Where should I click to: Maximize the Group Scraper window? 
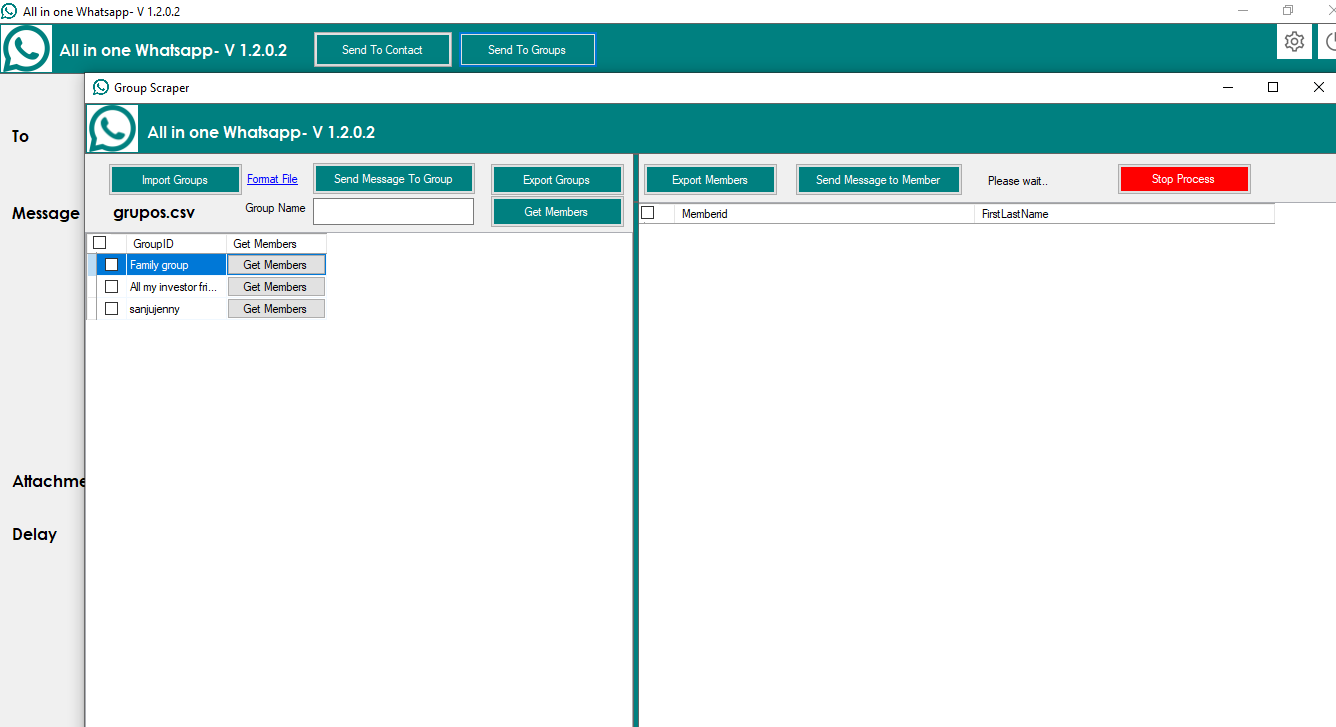click(x=1273, y=87)
